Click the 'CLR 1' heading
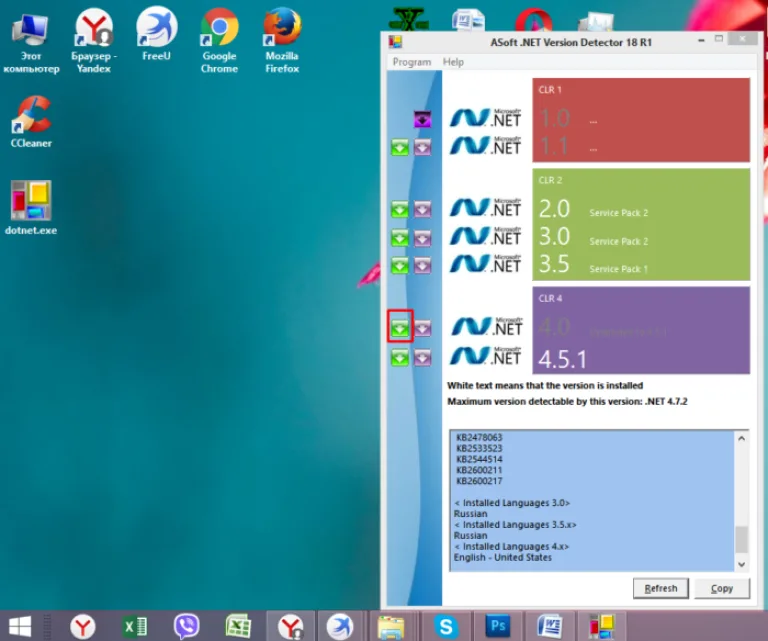Screen dimensions: 768x641 (550, 90)
